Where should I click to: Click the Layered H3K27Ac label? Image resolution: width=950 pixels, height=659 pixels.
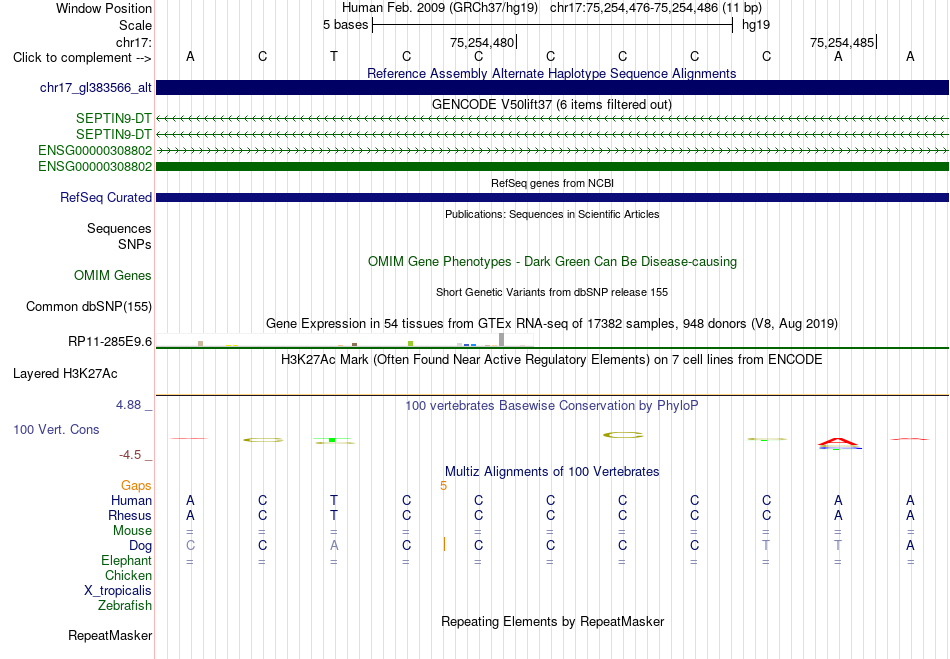pos(65,374)
